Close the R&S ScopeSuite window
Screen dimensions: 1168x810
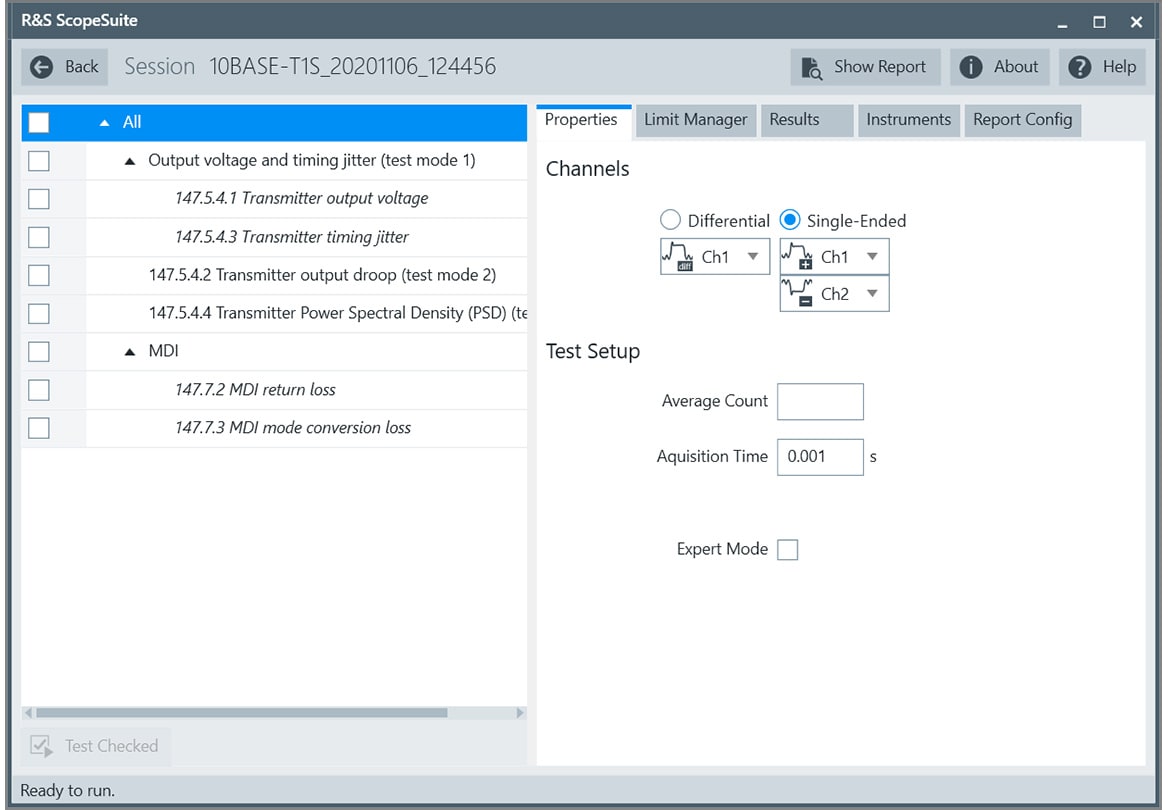1136,22
